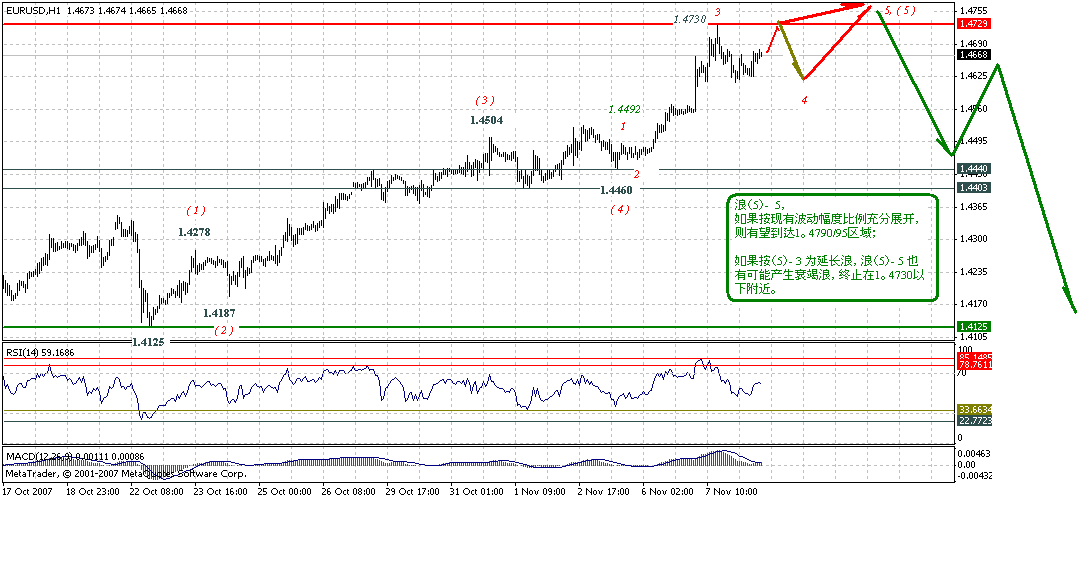Click the 1.4495 price axis value
The width and height of the screenshot is (1080, 565).
[974, 141]
